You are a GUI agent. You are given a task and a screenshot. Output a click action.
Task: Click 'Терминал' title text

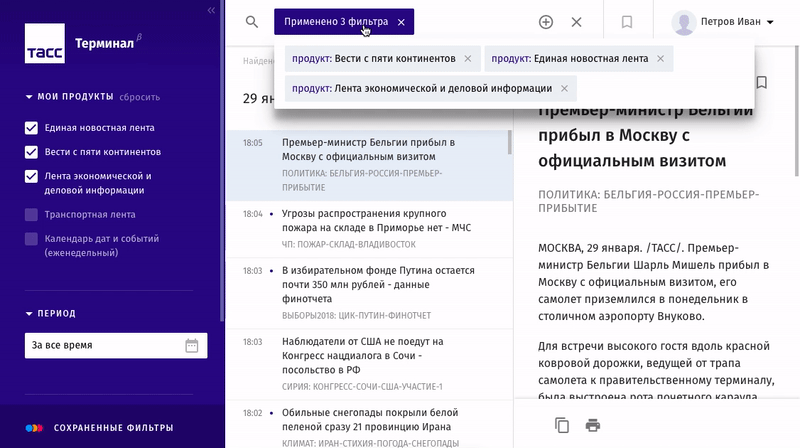(105, 43)
